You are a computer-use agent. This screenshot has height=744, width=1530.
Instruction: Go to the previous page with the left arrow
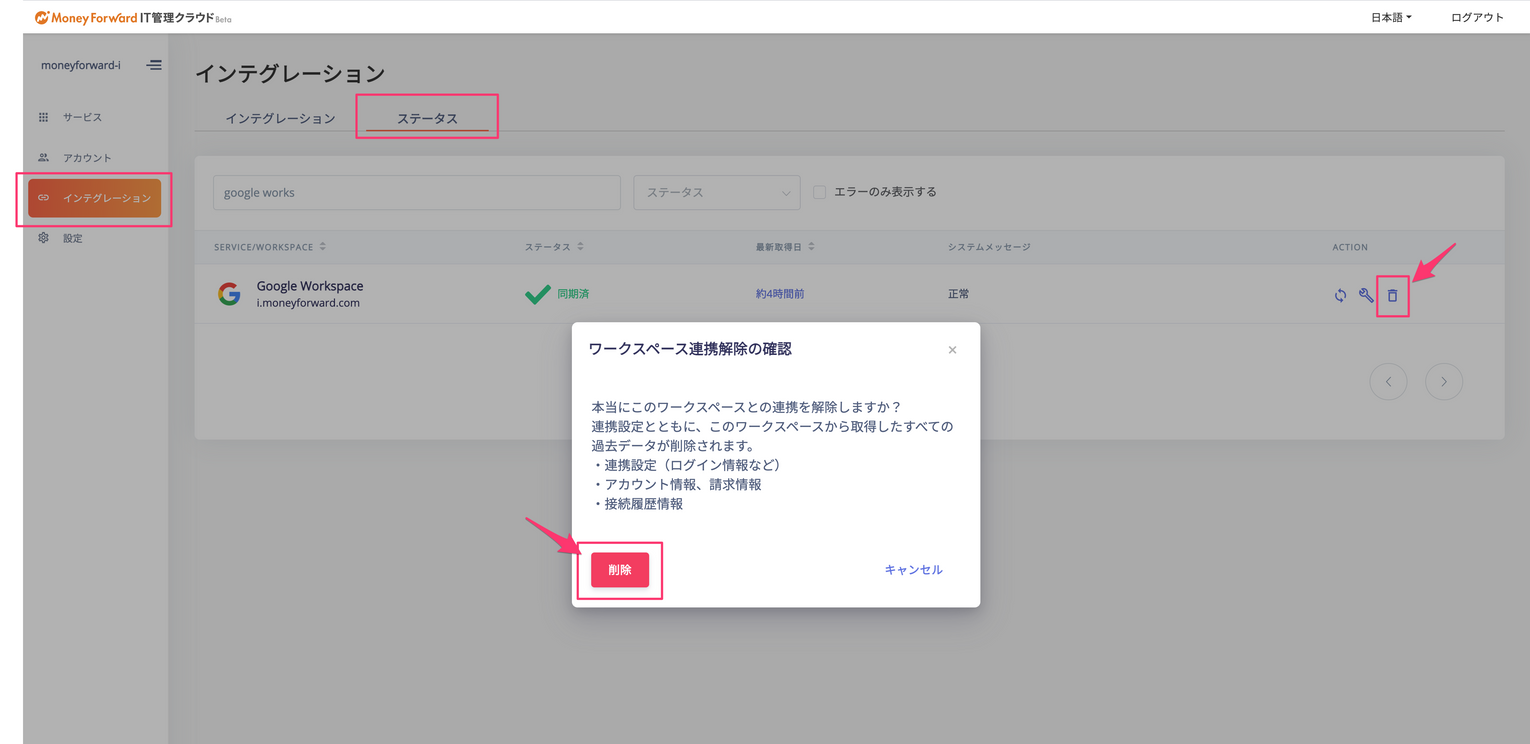tap(1388, 381)
